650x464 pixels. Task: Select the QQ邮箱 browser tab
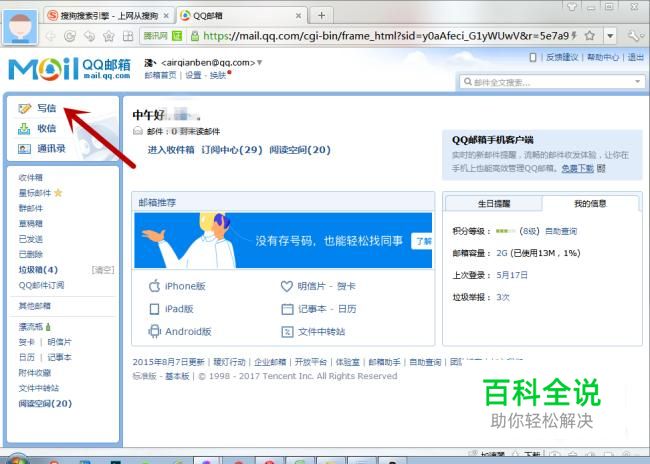[241, 16]
